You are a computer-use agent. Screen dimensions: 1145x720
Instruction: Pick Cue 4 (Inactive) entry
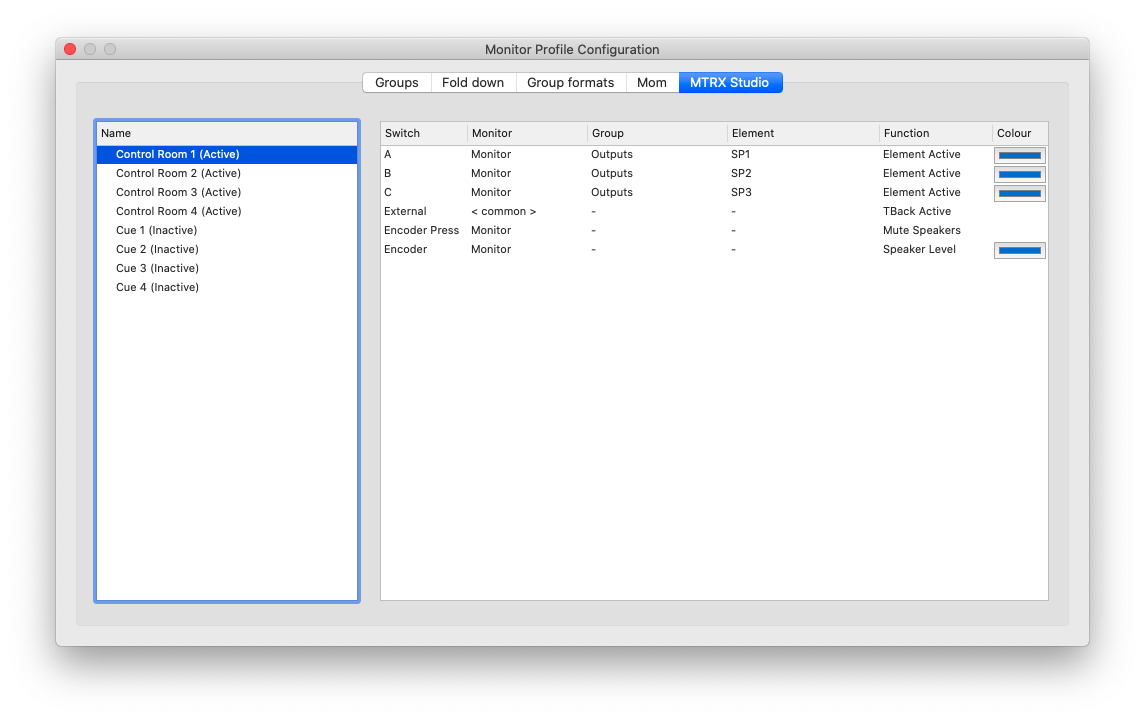226,287
